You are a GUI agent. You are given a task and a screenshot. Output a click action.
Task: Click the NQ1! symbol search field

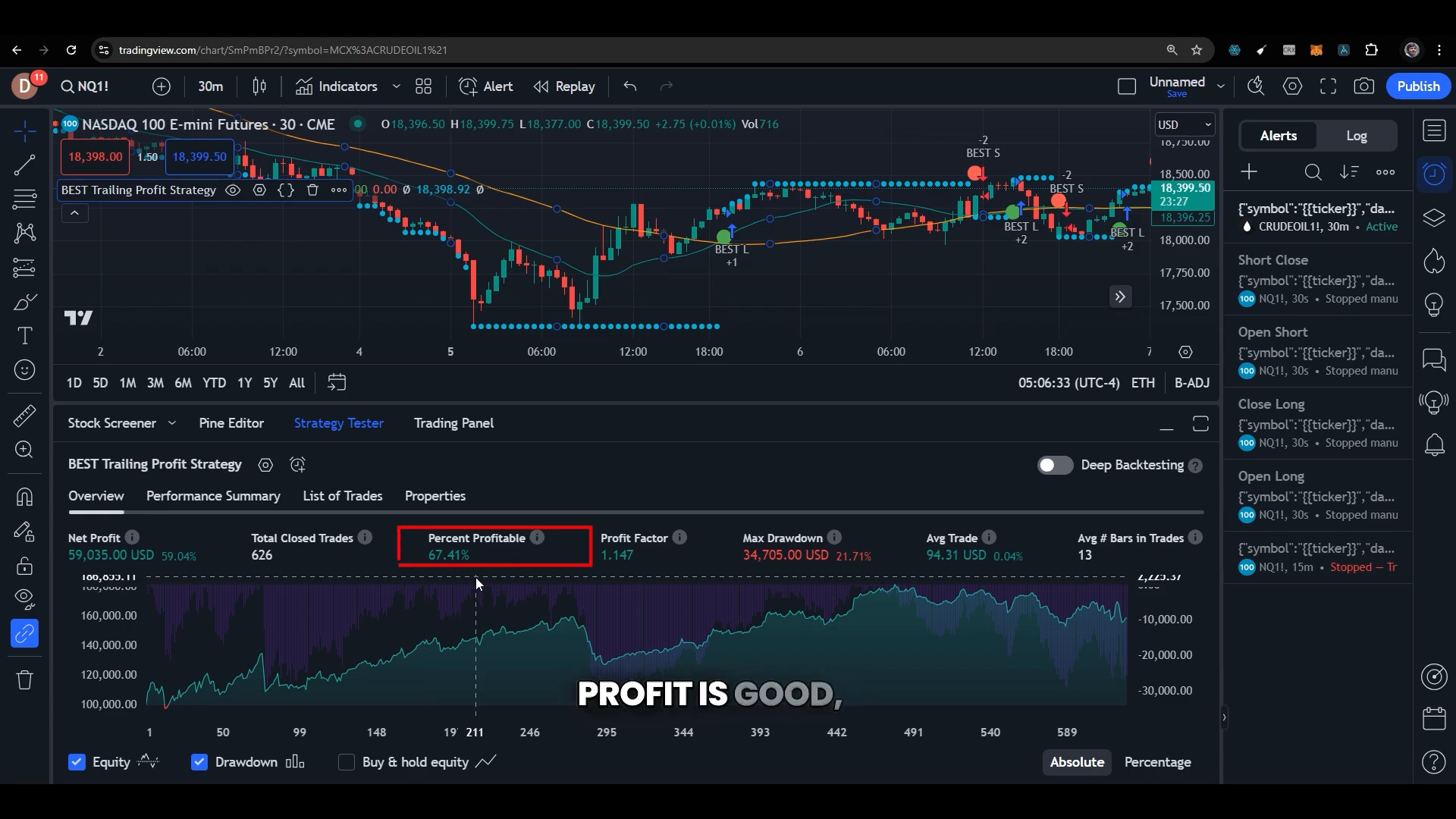85,86
